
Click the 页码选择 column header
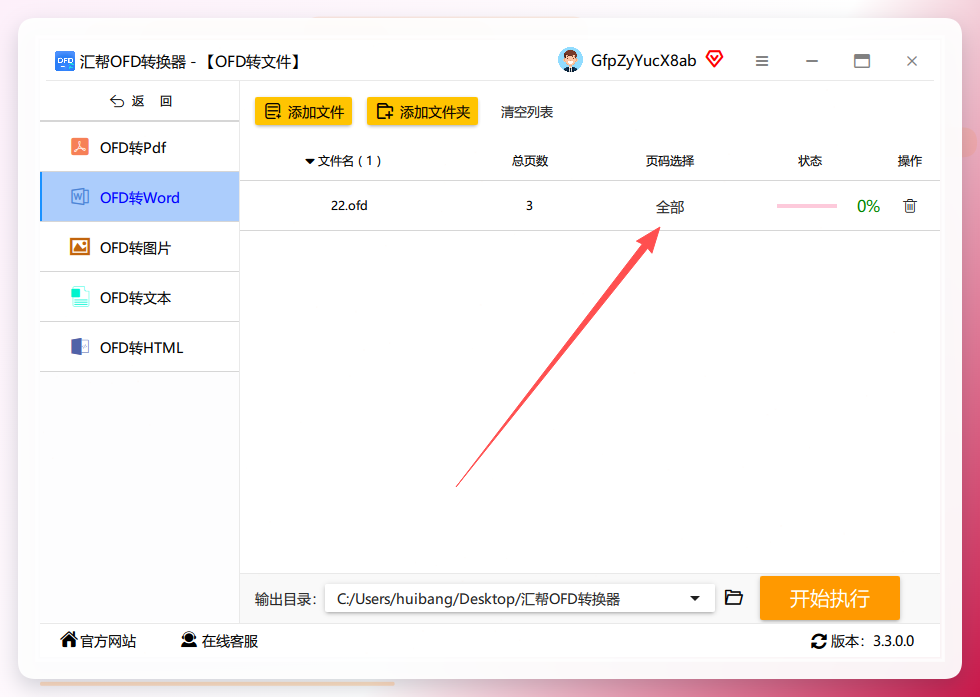click(x=670, y=161)
